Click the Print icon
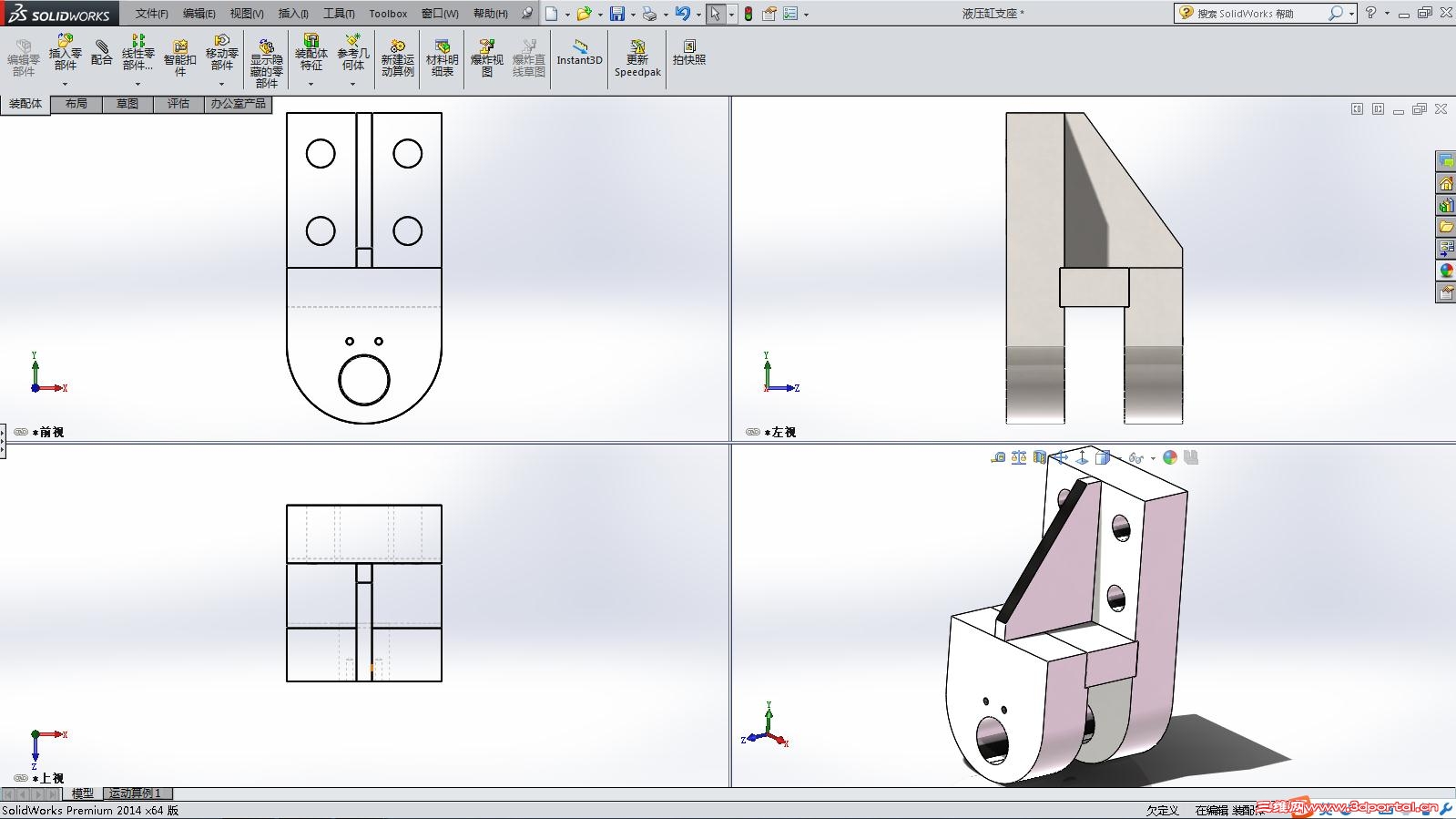This screenshot has width=1456, height=819. [x=649, y=14]
